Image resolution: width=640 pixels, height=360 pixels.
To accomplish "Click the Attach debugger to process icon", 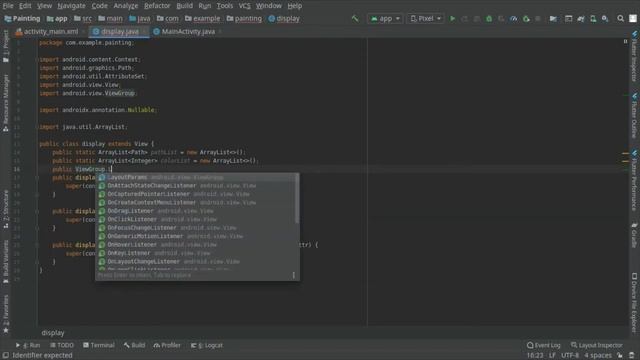I will (x=526, y=19).
